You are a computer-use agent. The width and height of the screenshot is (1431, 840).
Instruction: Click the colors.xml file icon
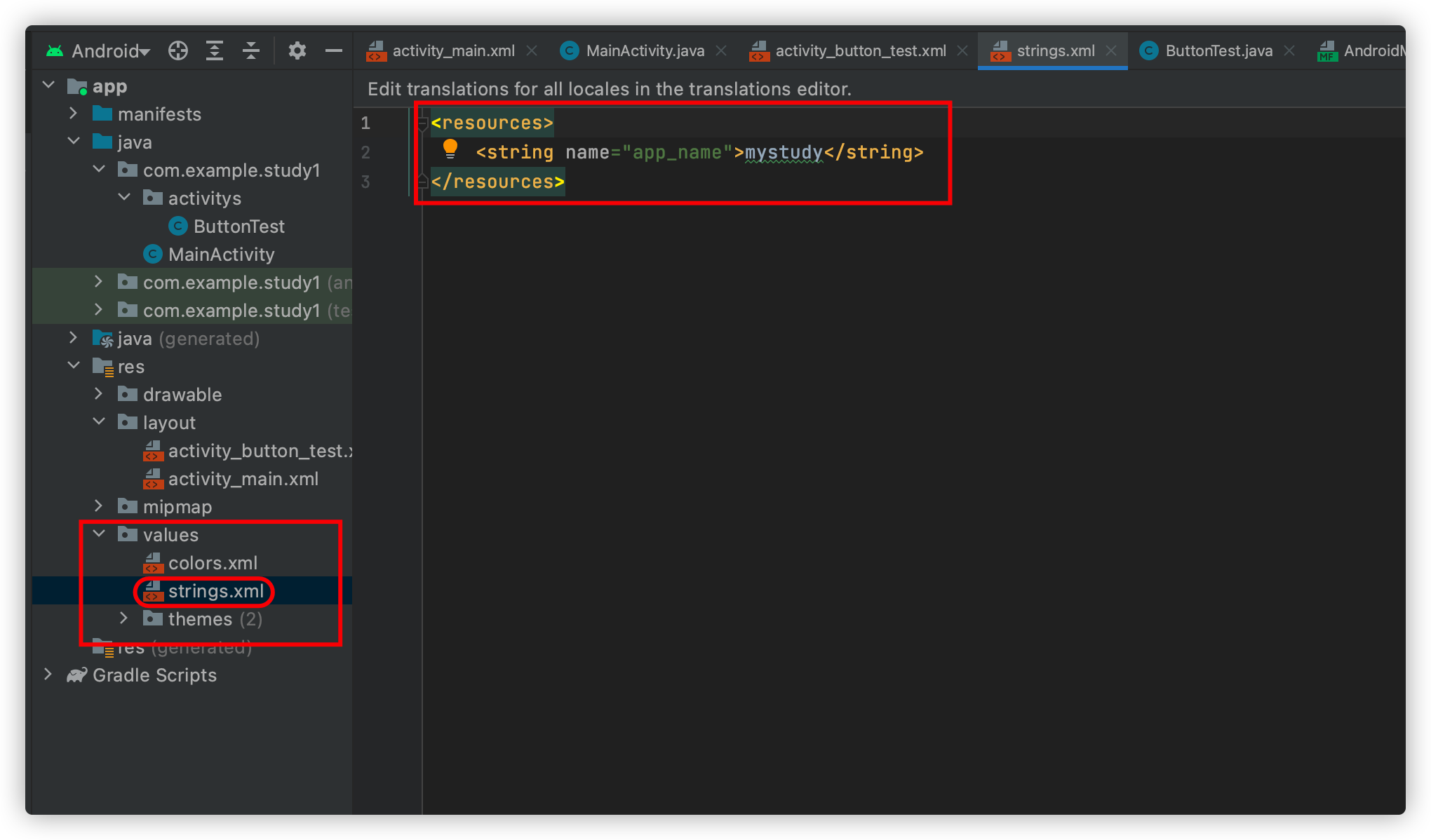click(x=153, y=563)
